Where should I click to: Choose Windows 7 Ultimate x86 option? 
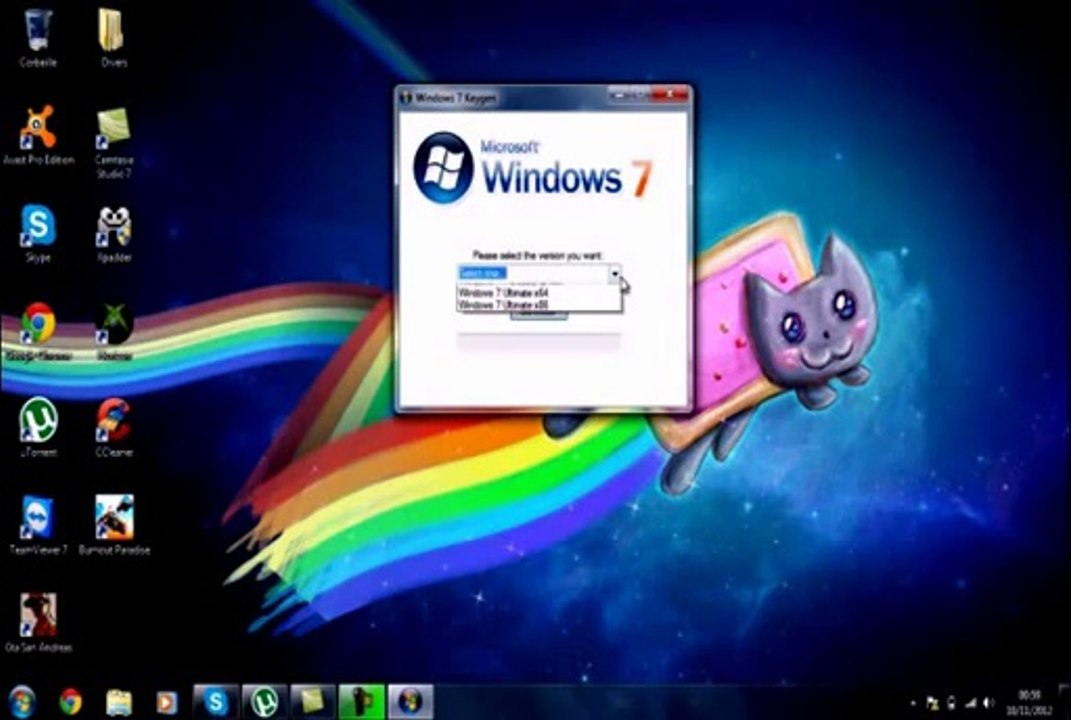(x=539, y=305)
